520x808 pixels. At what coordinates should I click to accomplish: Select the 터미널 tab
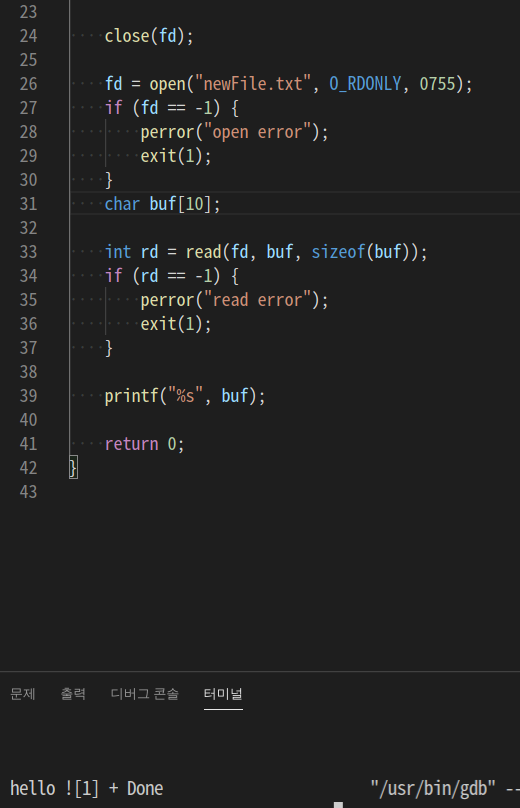(223, 694)
